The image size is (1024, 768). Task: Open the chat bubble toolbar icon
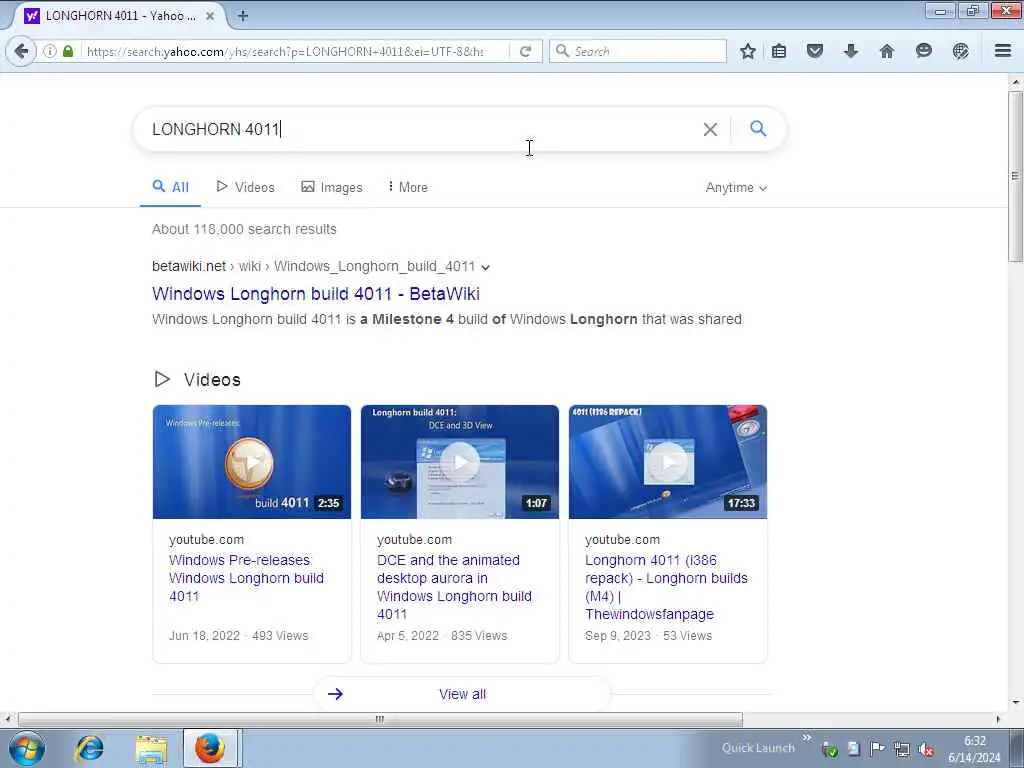(923, 51)
